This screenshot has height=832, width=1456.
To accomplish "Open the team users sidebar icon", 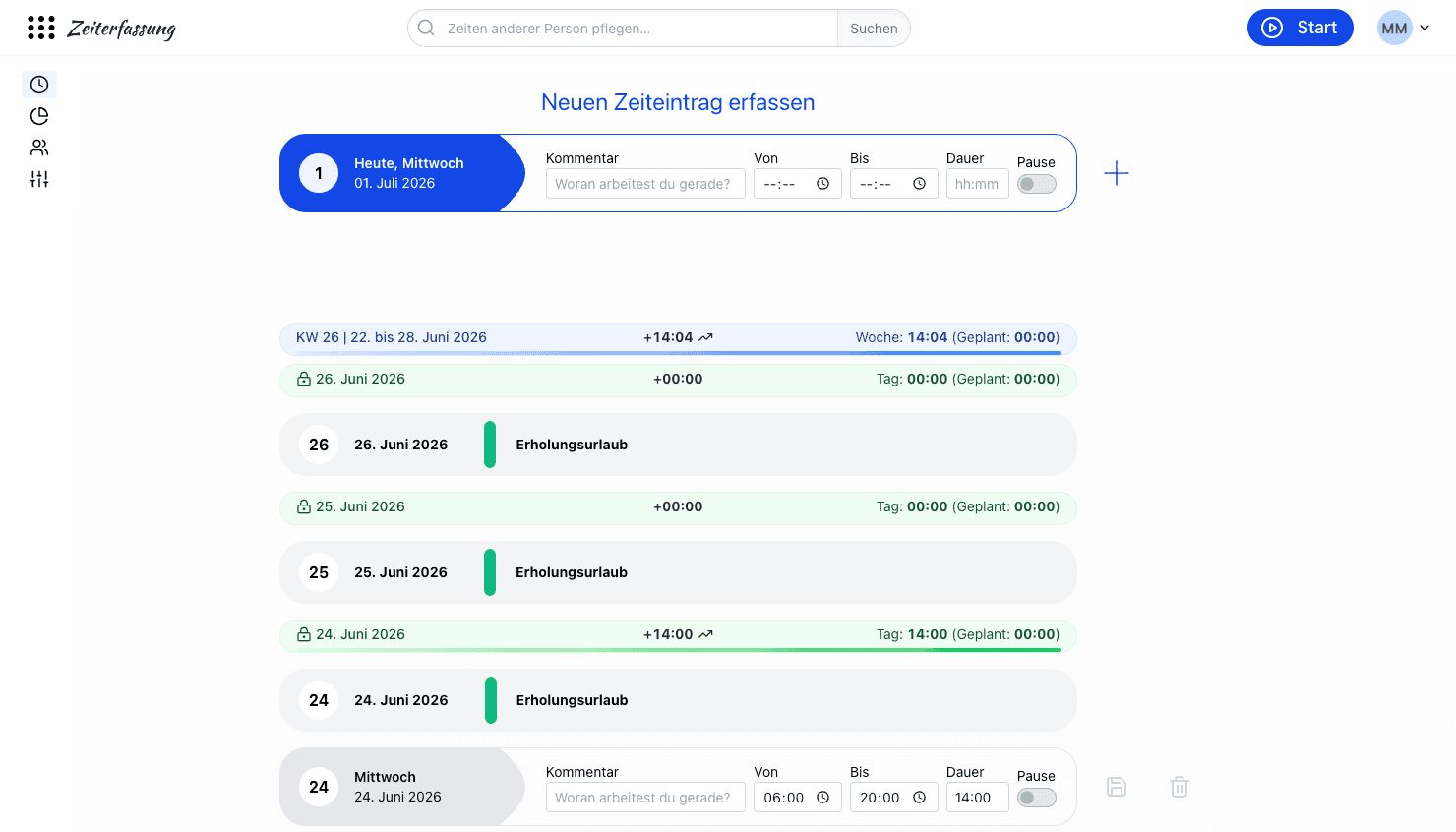I will [39, 148].
